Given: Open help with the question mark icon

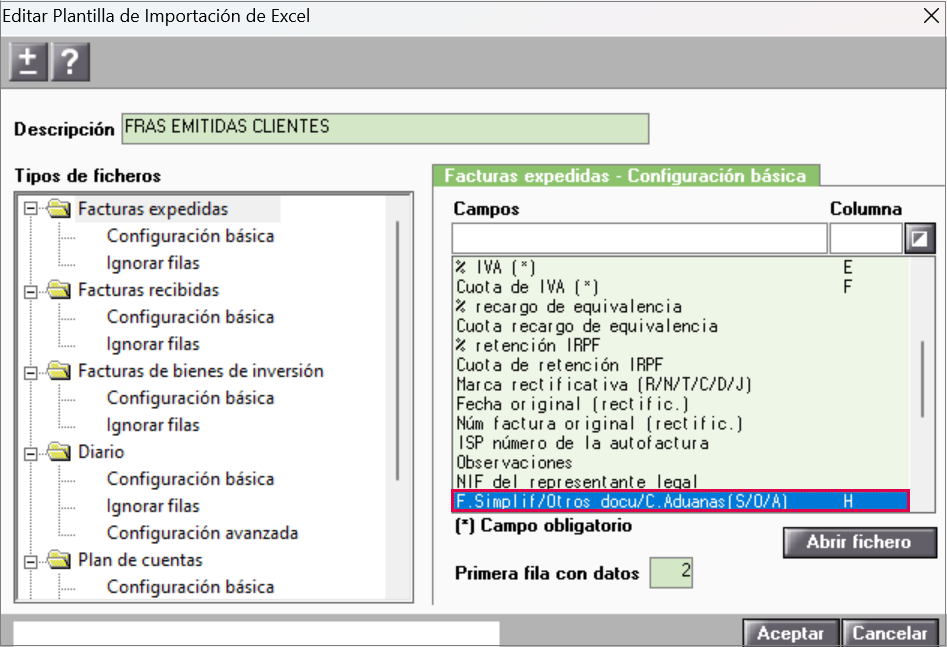Looking at the screenshot, I should (71, 62).
